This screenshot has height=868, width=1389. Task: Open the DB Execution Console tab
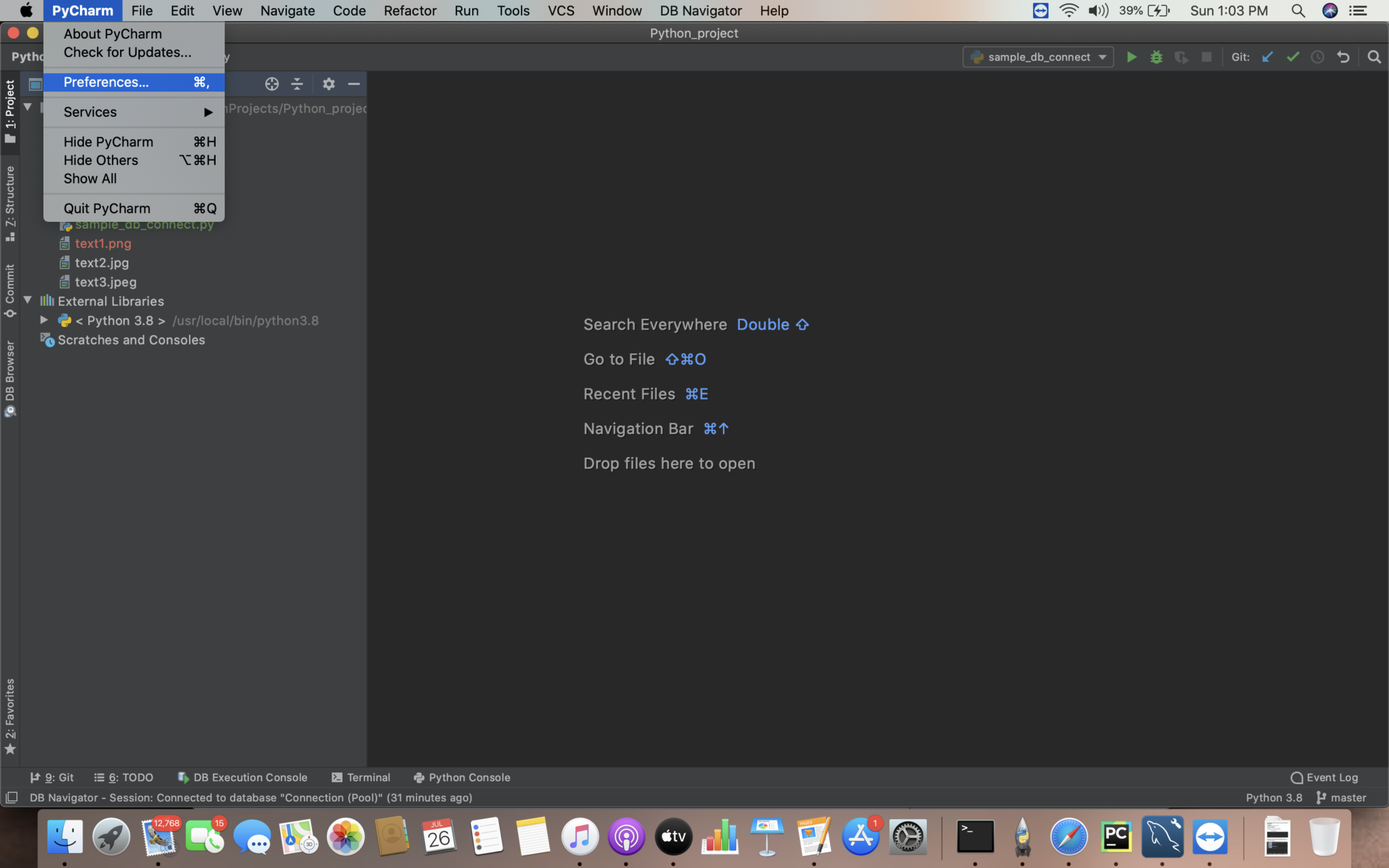click(242, 777)
